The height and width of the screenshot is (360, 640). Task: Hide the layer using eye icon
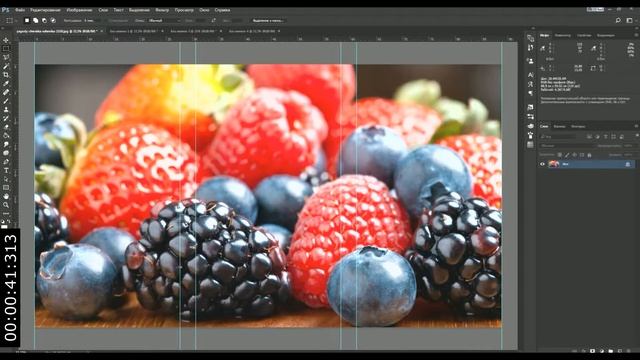point(542,164)
